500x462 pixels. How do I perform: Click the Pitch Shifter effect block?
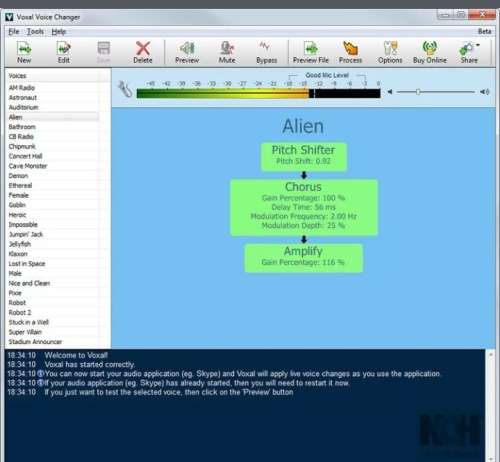303,157
